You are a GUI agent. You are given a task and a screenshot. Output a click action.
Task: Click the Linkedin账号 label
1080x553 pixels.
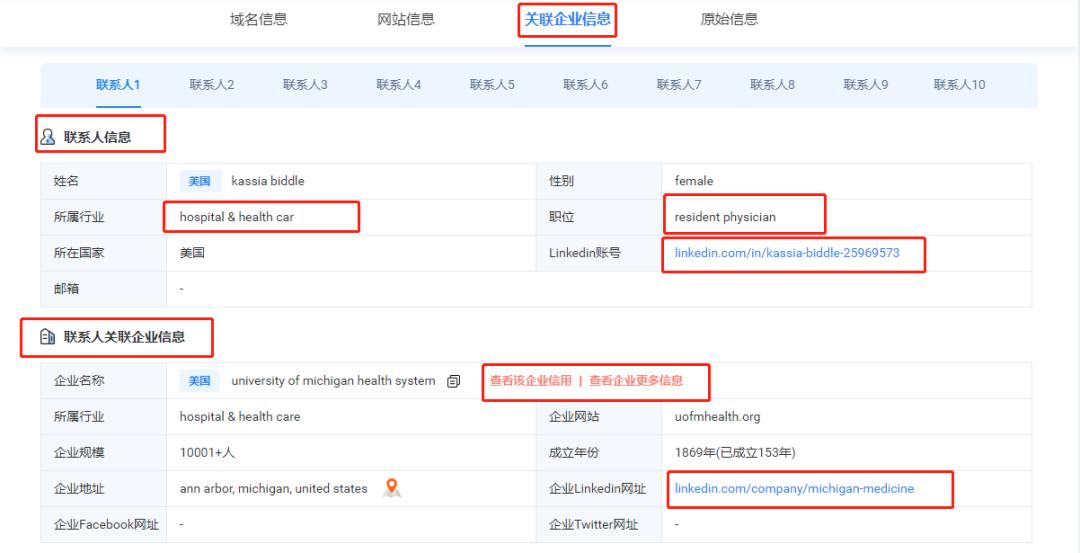click(x=585, y=253)
